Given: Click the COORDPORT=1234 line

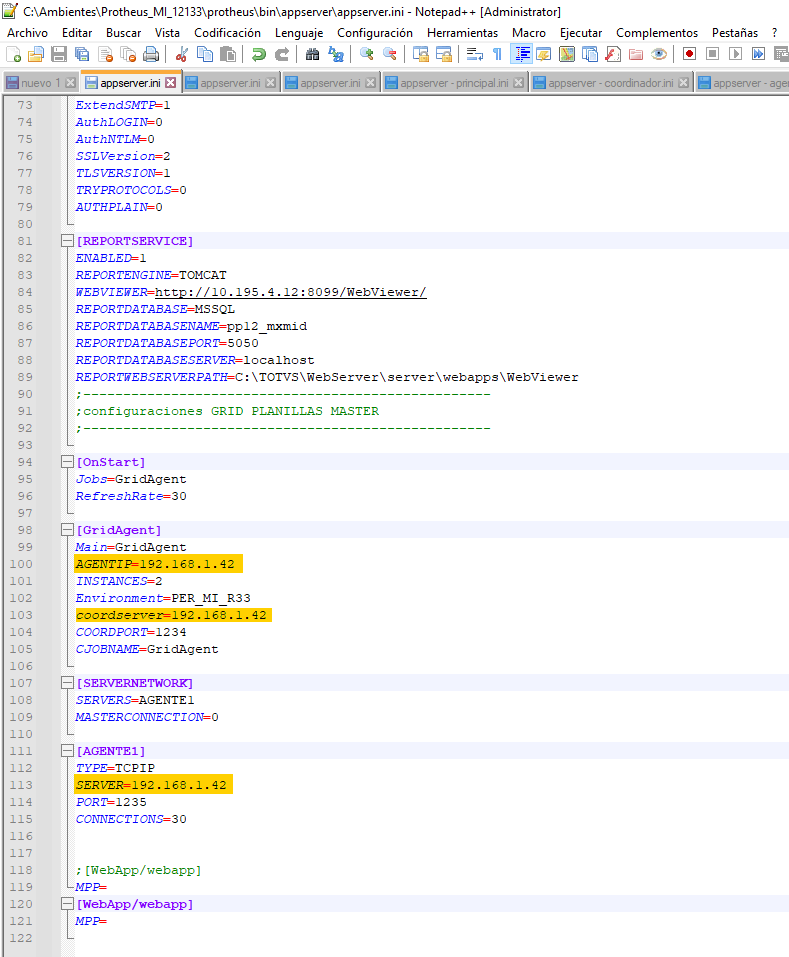Looking at the screenshot, I should pyautogui.click(x=131, y=632).
